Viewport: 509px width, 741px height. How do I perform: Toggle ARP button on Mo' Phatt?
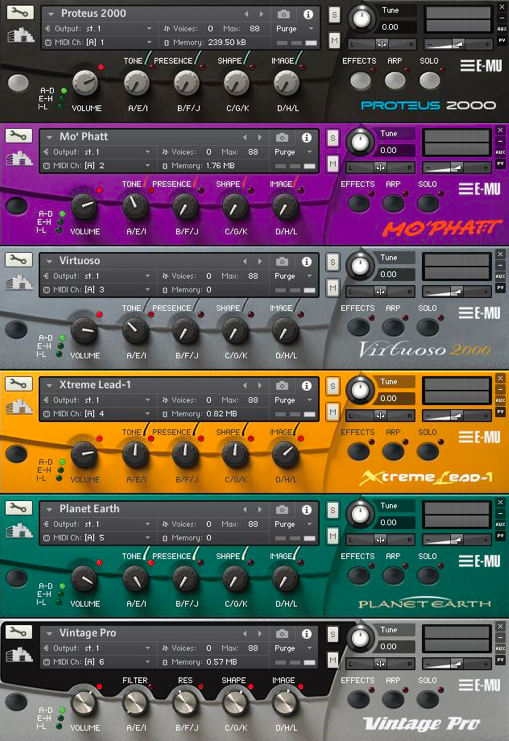tap(393, 204)
